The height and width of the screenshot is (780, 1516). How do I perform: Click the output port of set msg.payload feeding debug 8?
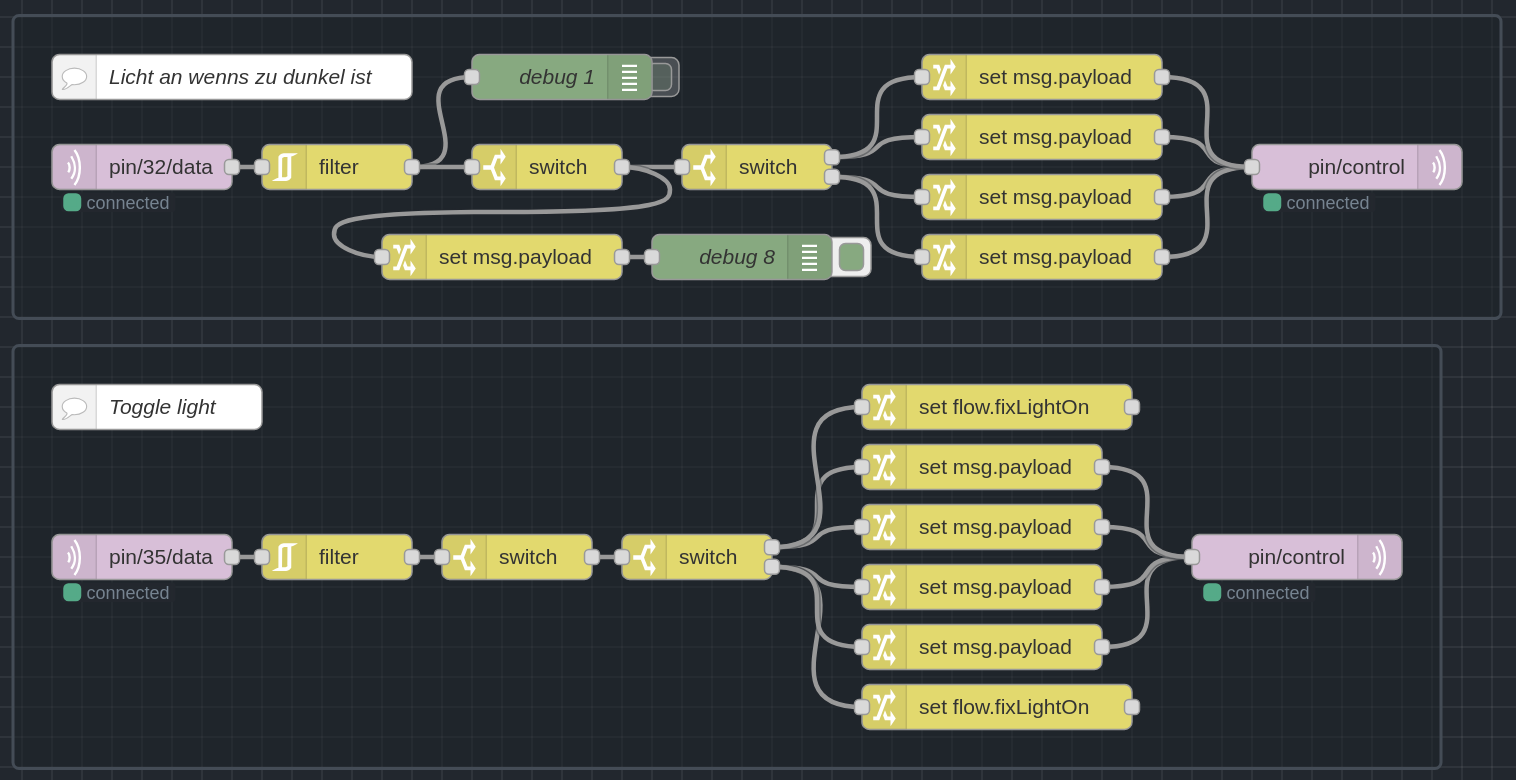[622, 257]
